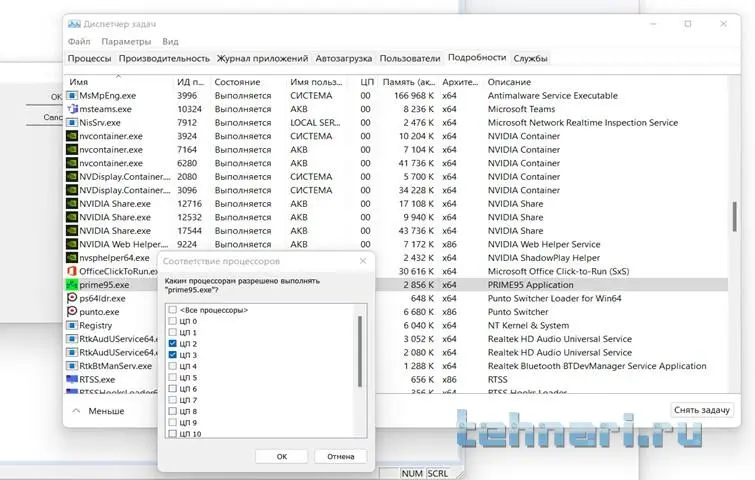Sort by the ИД process column header
Viewport: 755px width, 480px height.
pos(192,82)
